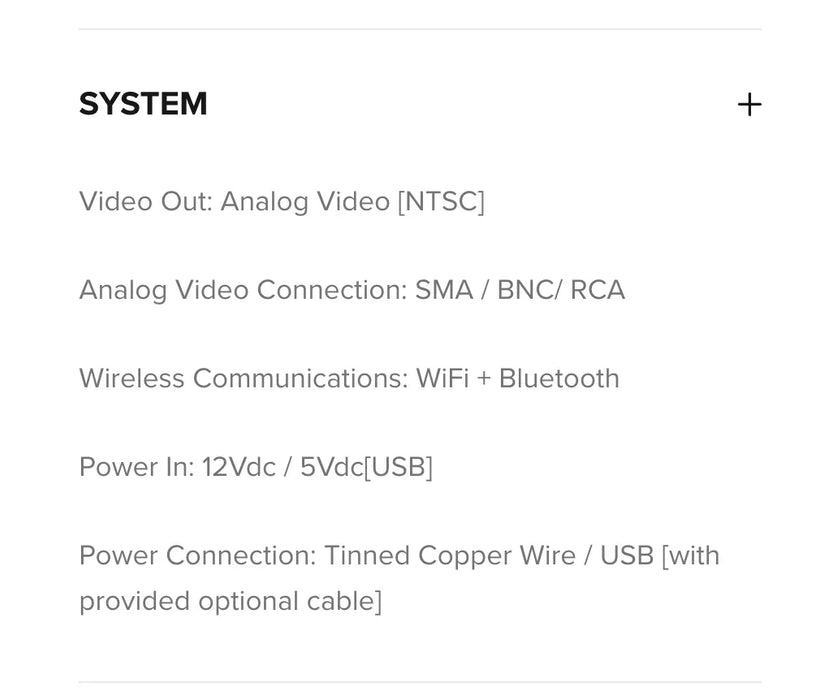This screenshot has width=820, height=700.
Task: Click "USB [with" in Power Connection line
Action: tap(660, 555)
